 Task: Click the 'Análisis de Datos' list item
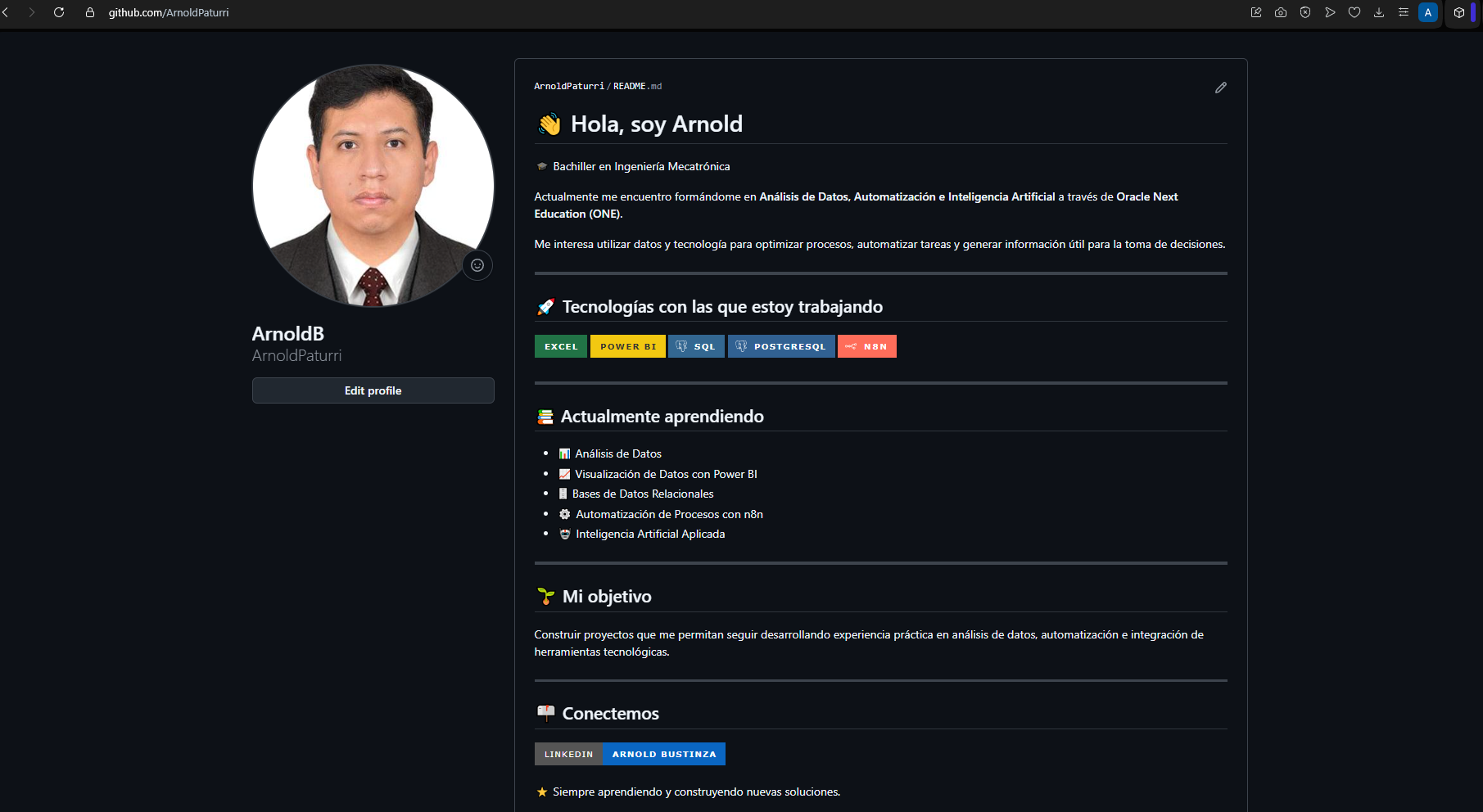click(x=618, y=453)
